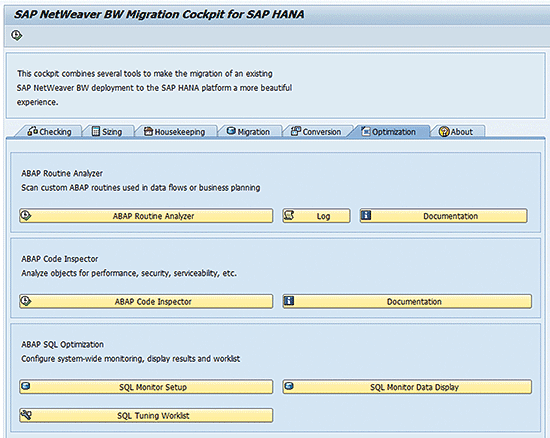This screenshot has width=550, height=438.
Task: Open the Housekeeping tab
Action: pyautogui.click(x=175, y=132)
